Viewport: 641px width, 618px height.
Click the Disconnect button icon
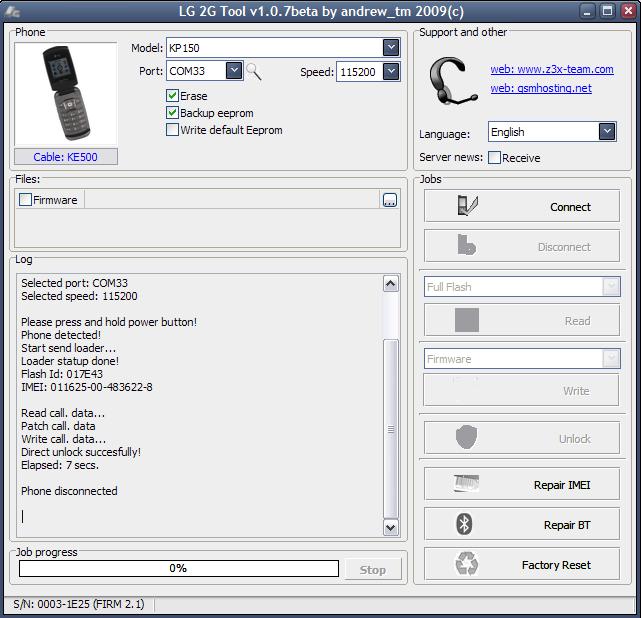(x=466, y=245)
